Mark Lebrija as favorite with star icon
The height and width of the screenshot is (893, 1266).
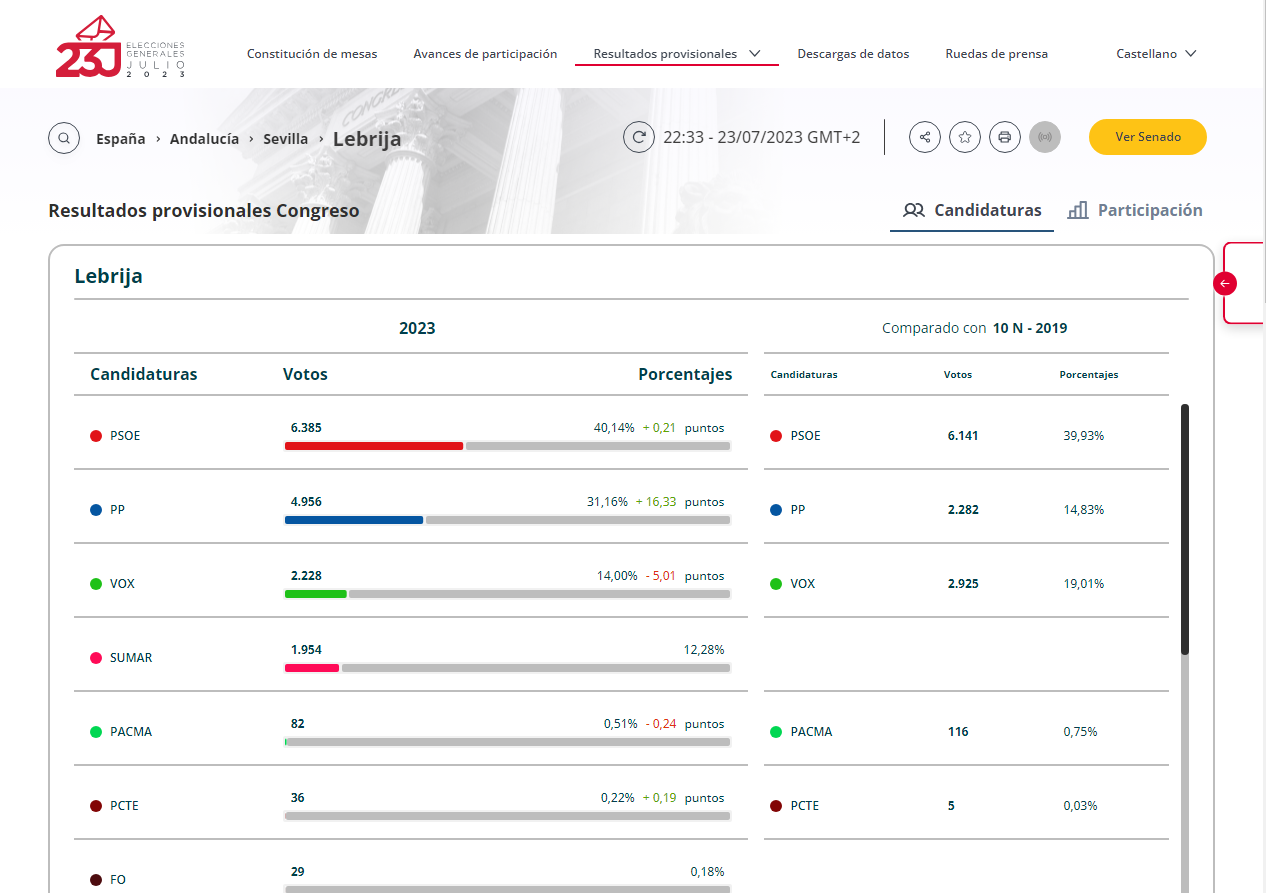(x=965, y=137)
